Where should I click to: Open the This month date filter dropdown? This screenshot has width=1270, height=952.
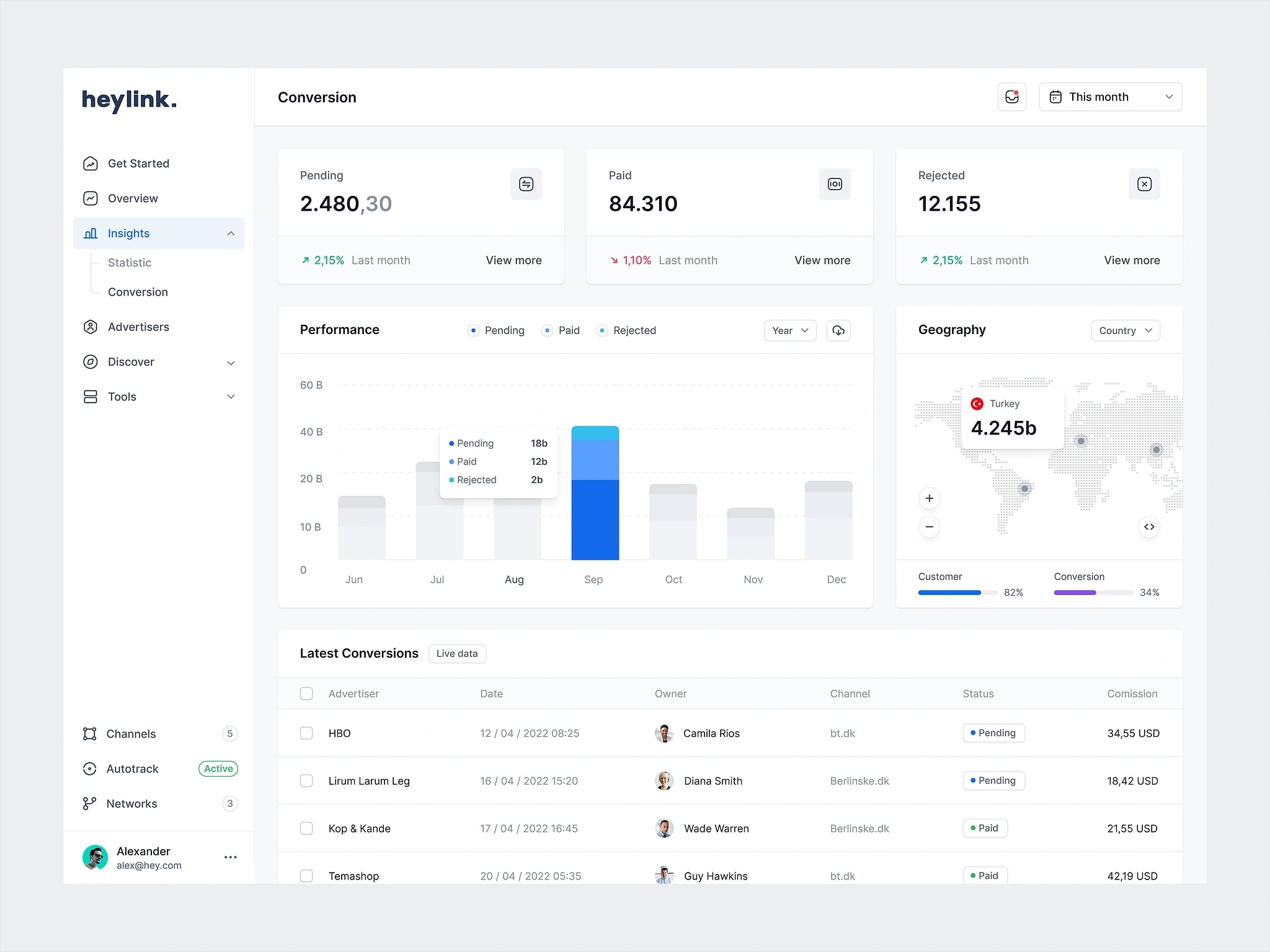1112,97
